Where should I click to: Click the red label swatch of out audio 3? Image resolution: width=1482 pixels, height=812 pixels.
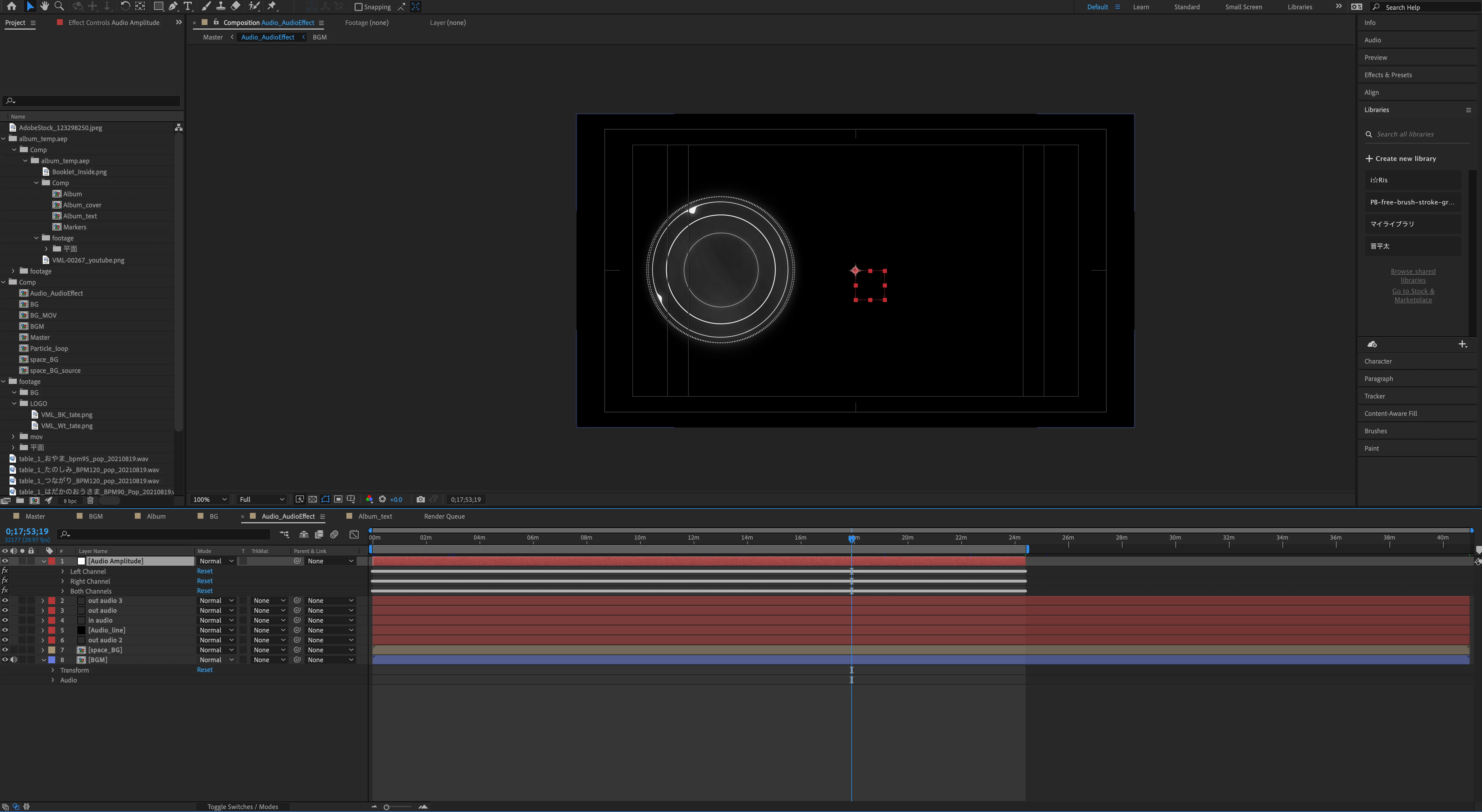point(52,600)
